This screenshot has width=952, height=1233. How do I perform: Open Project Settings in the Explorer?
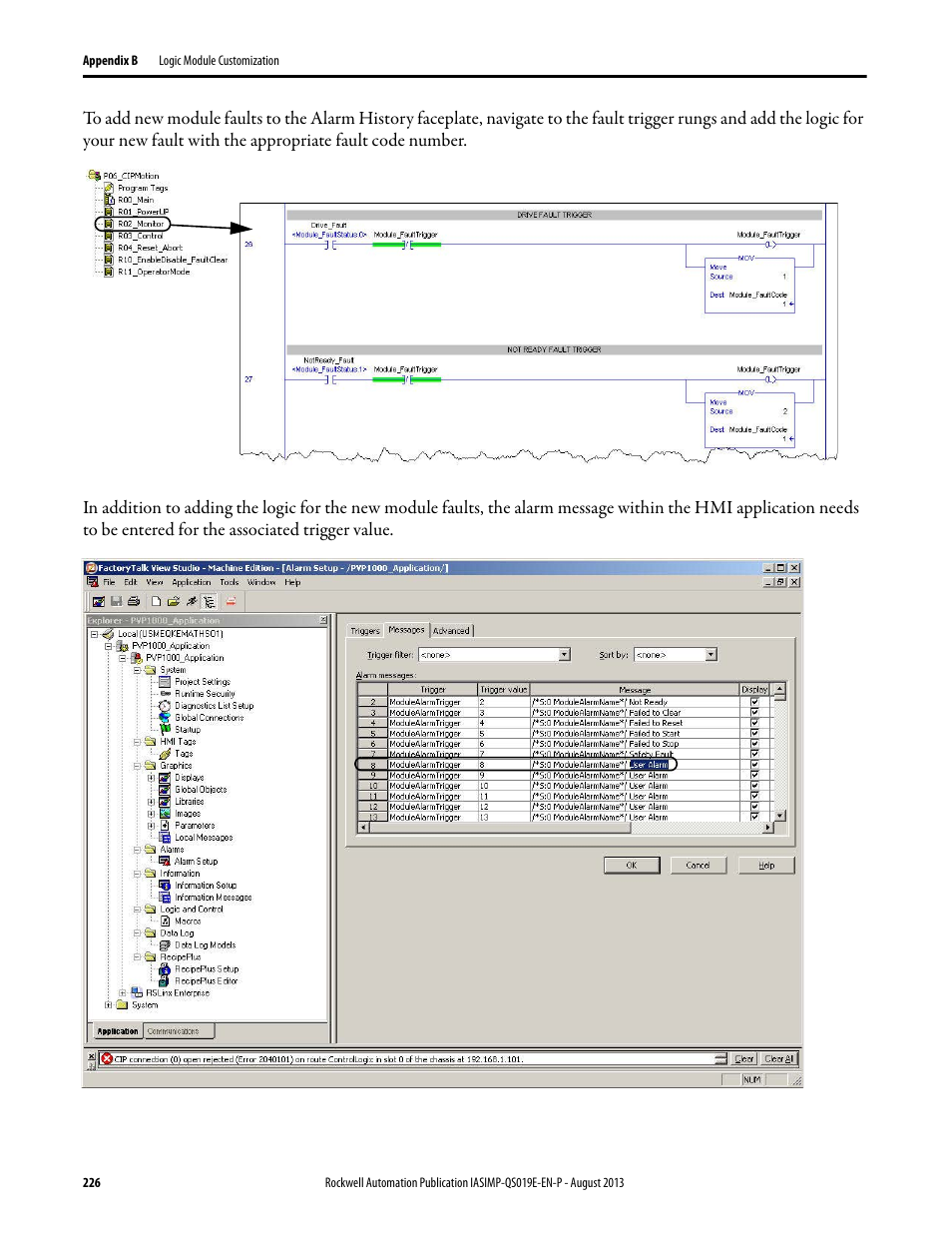(203, 682)
